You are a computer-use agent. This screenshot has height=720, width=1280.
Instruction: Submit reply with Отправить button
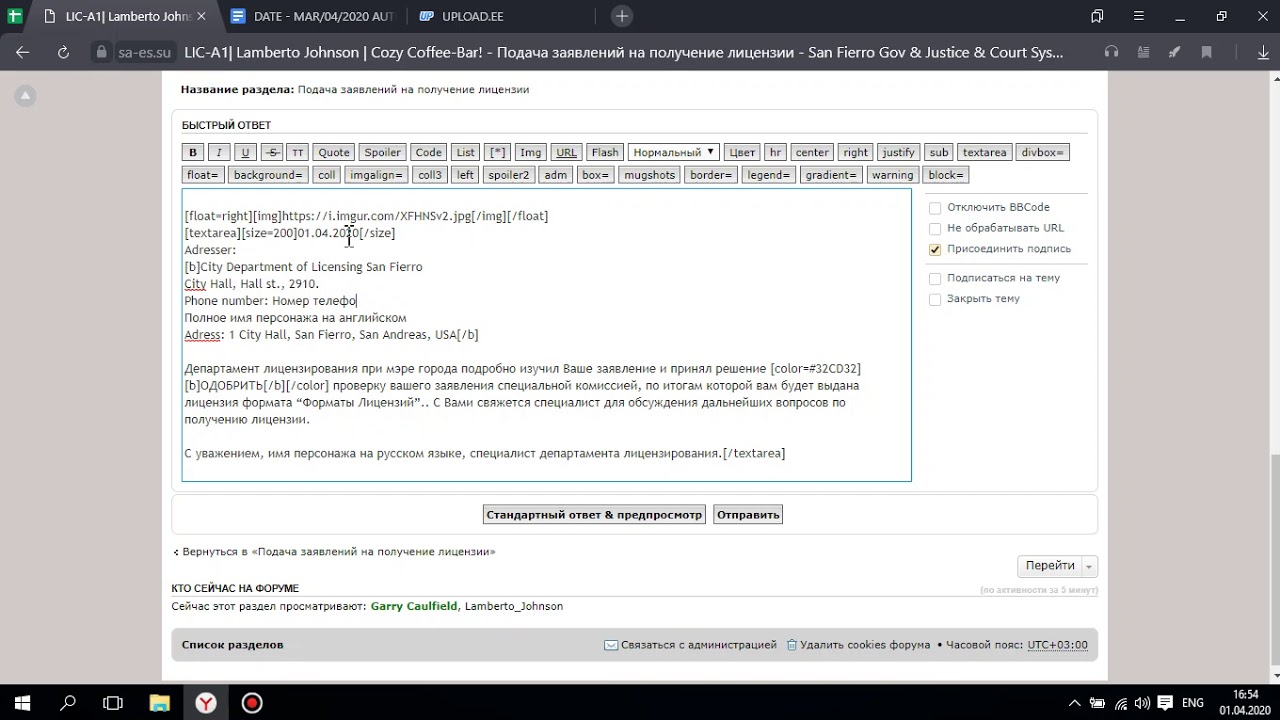point(748,515)
